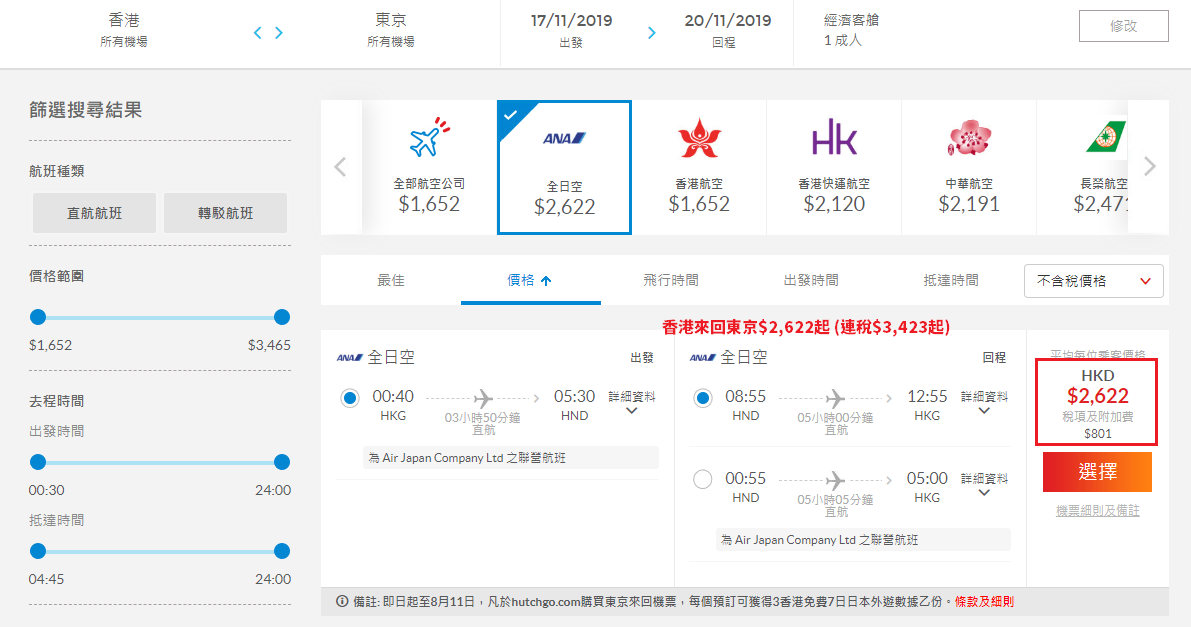Screen dimensions: 1191x627
Task: Toggle the 轉駁航班 connecting flight filter
Action: [226, 213]
